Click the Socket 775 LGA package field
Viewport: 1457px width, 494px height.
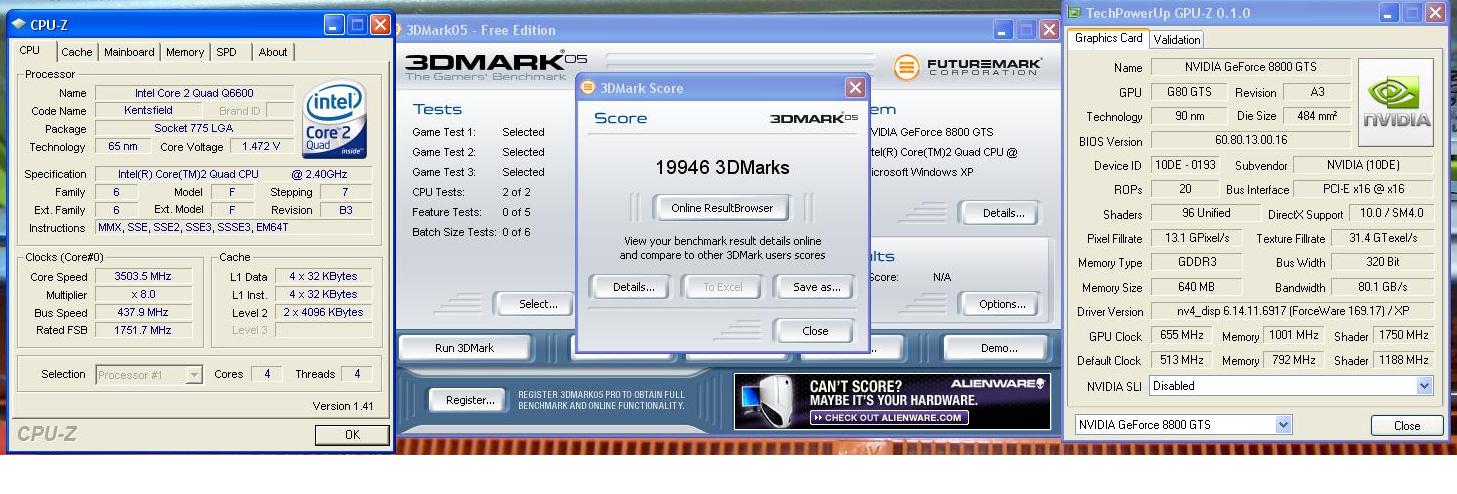(x=194, y=129)
